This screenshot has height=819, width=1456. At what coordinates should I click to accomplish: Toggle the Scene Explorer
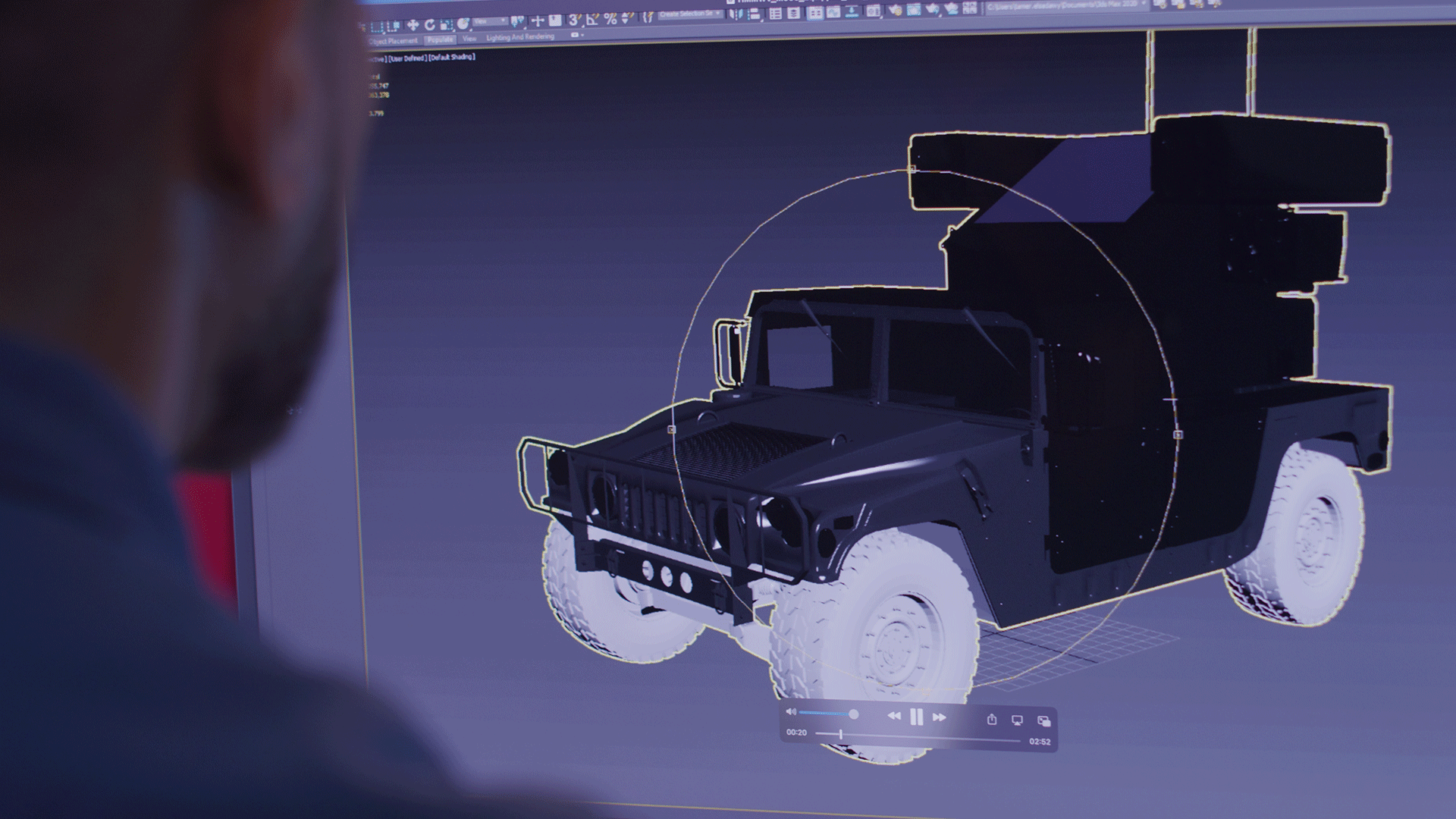775,14
